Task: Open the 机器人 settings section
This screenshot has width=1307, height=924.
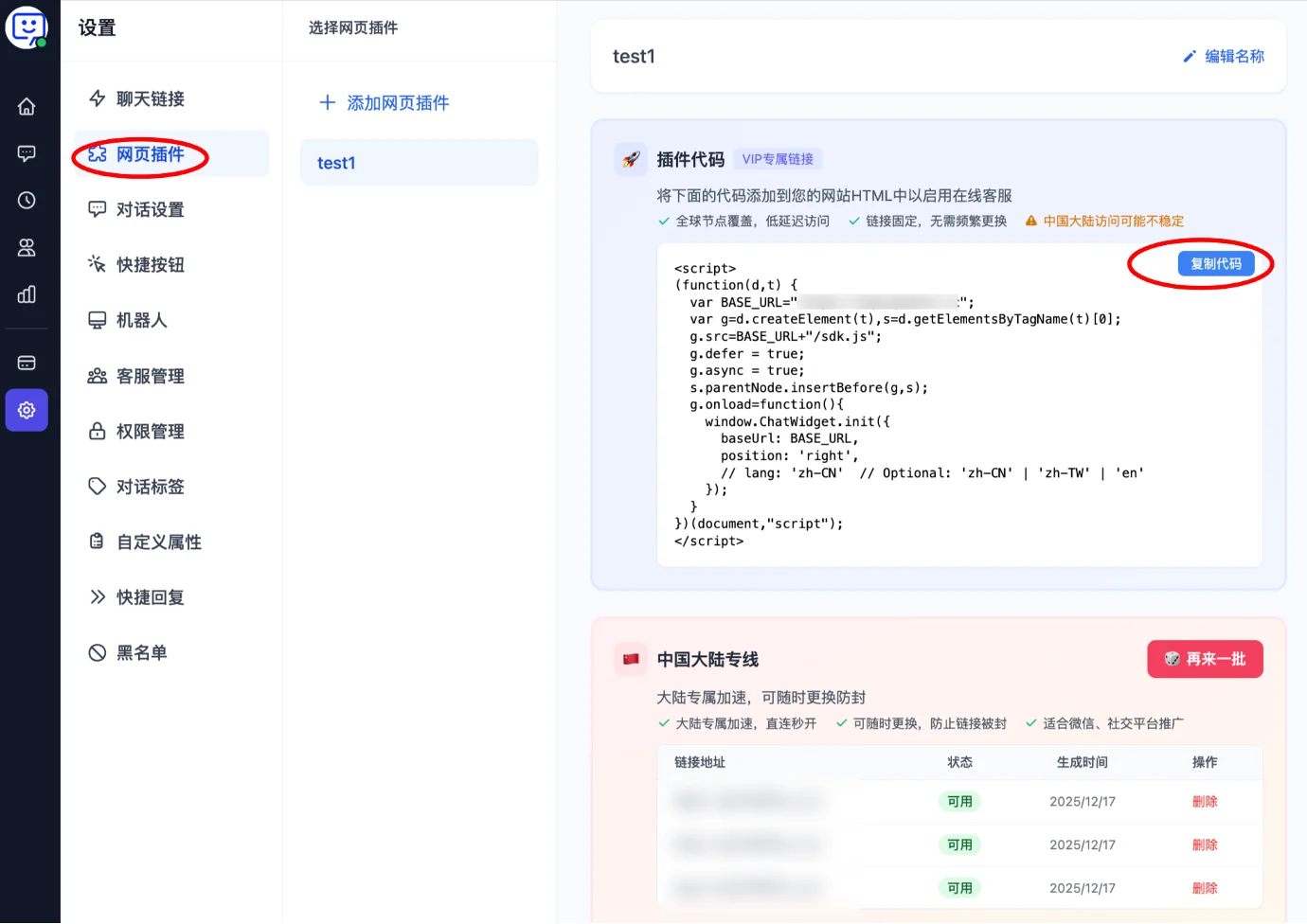Action: click(141, 320)
